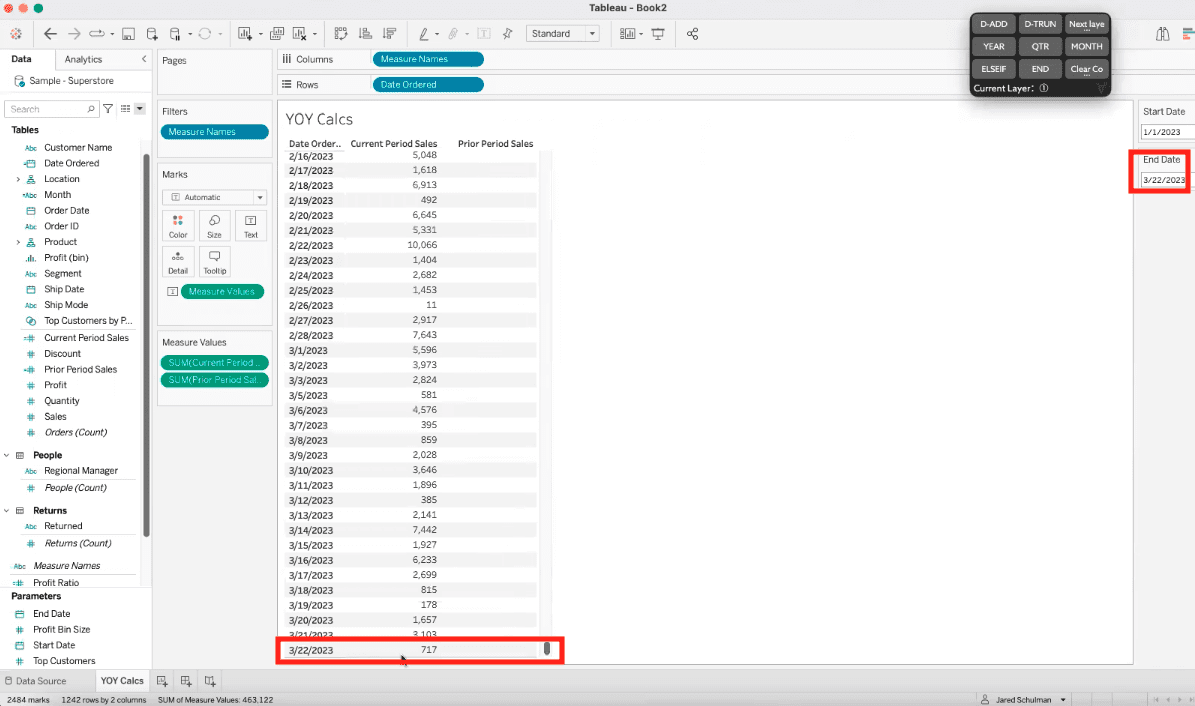Click Tooltip on the Marks card

pos(214,261)
